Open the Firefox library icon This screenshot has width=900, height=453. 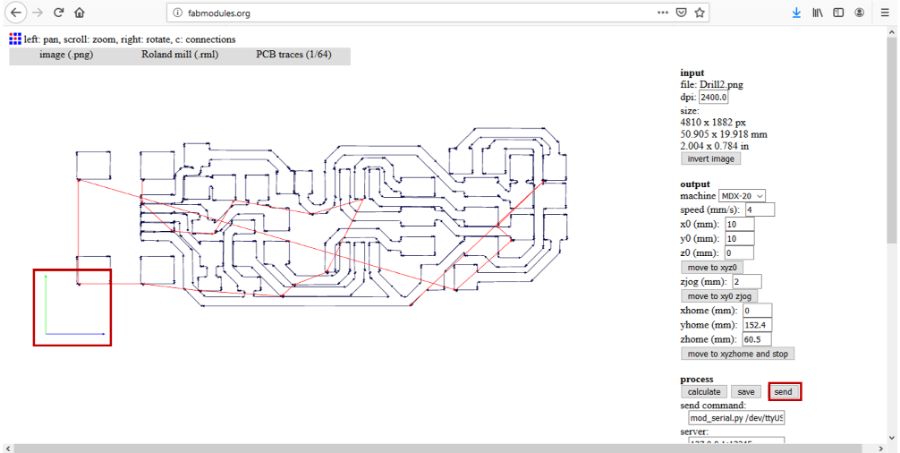pyautogui.click(x=817, y=13)
